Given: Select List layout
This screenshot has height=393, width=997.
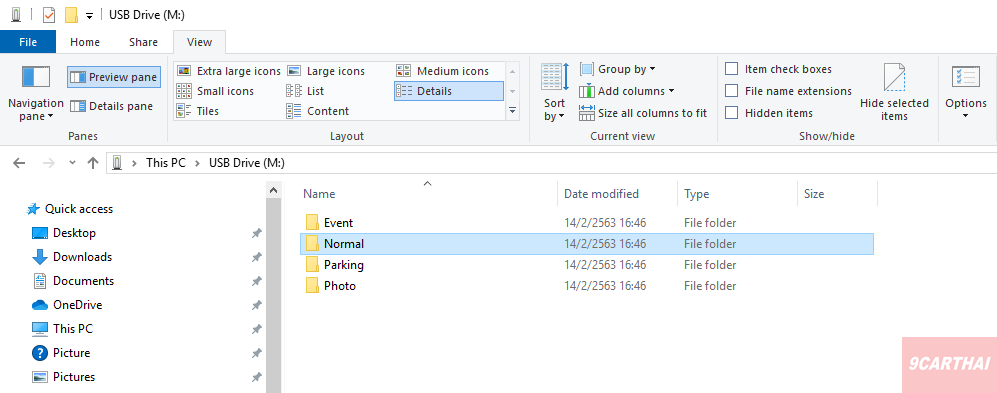Looking at the screenshot, I should pyautogui.click(x=306, y=91).
